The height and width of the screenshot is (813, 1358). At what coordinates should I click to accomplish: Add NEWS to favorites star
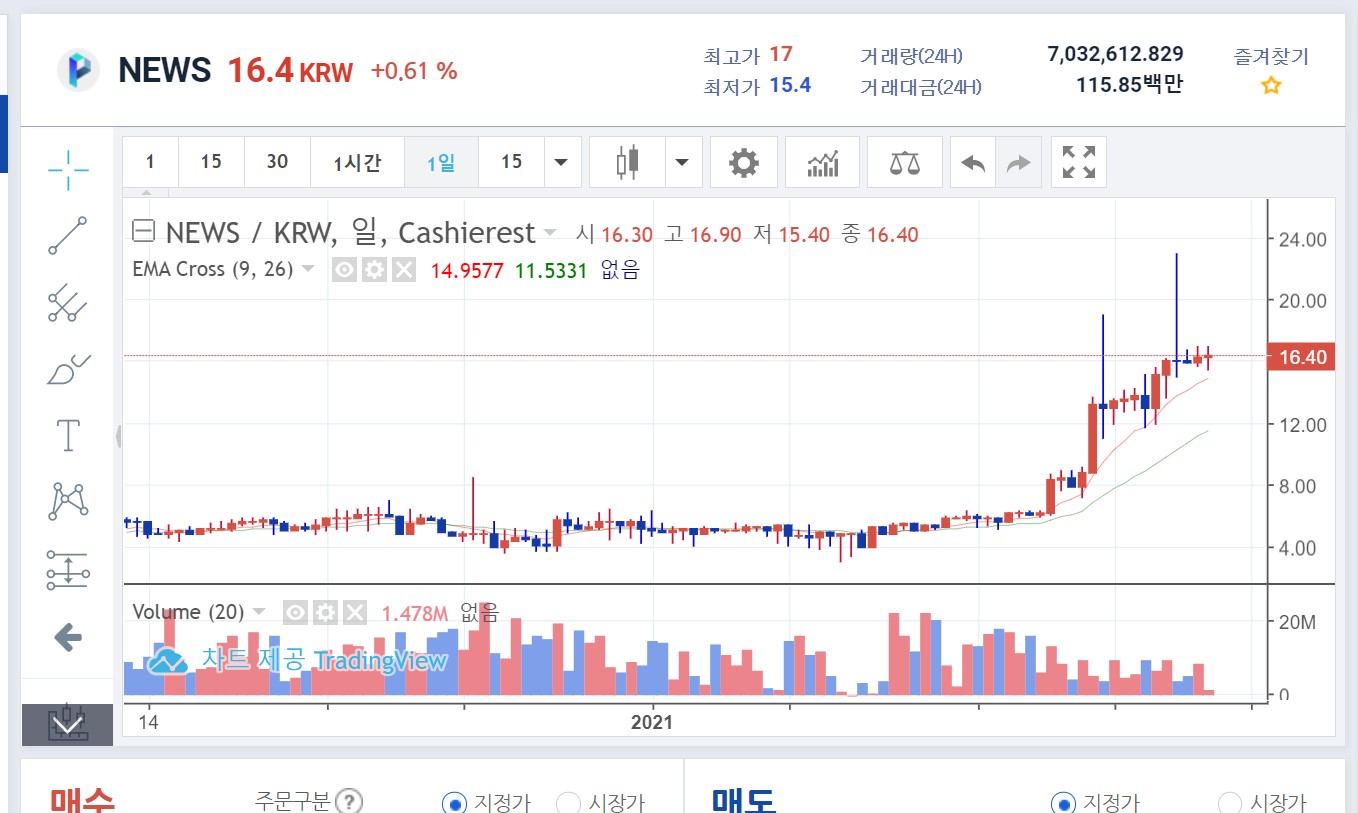coord(1271,86)
